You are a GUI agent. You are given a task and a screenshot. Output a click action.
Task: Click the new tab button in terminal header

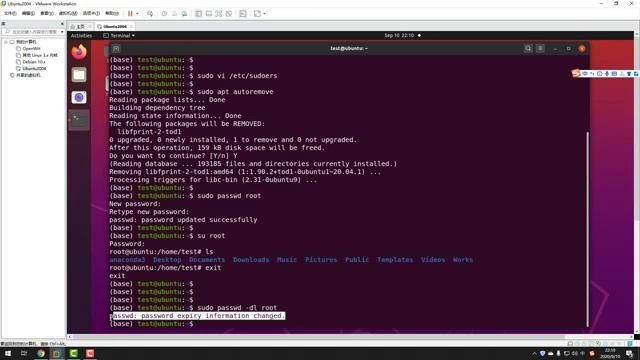pyautogui.click(x=116, y=49)
